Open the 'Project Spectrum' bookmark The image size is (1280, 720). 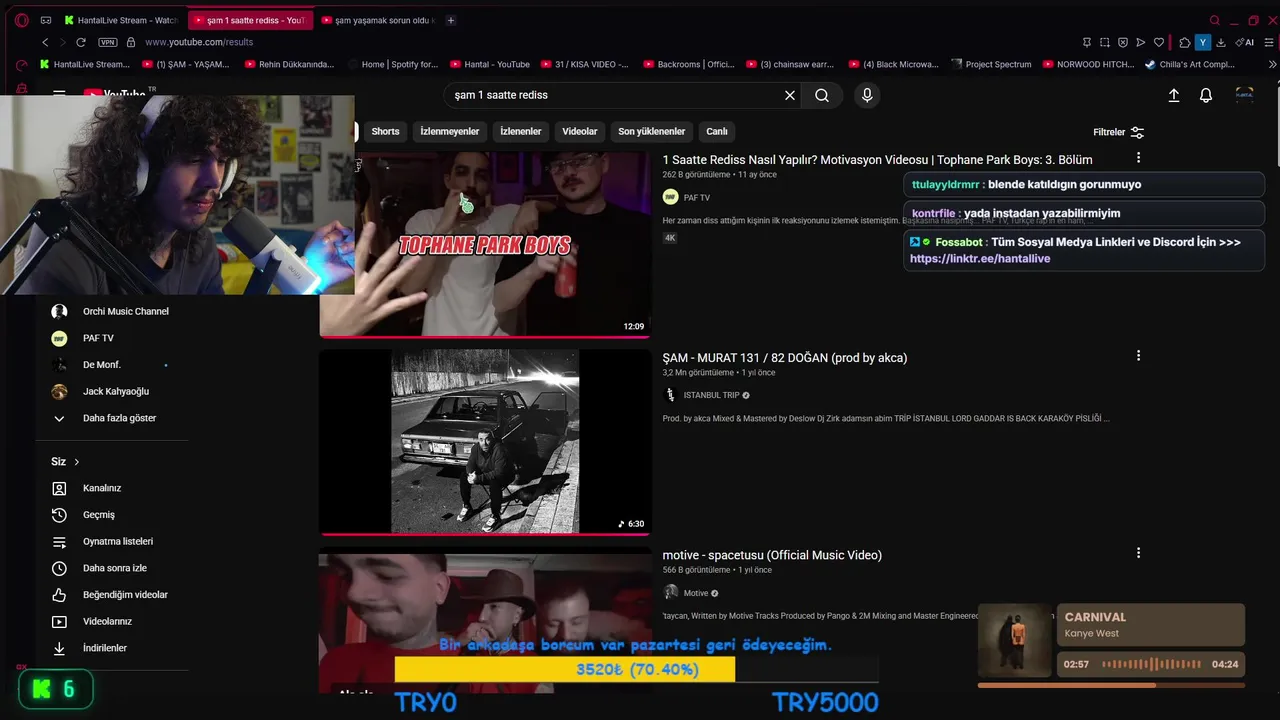coord(991,64)
